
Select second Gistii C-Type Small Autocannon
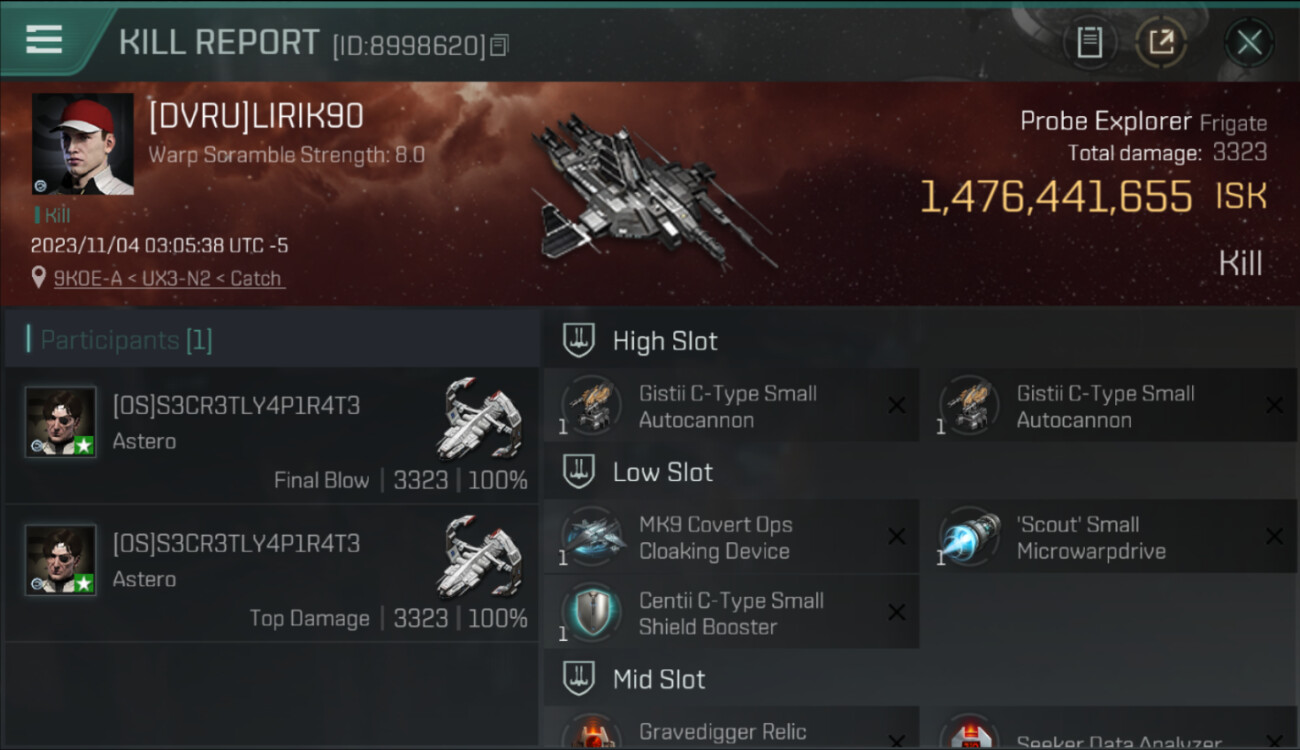[x=1109, y=405]
